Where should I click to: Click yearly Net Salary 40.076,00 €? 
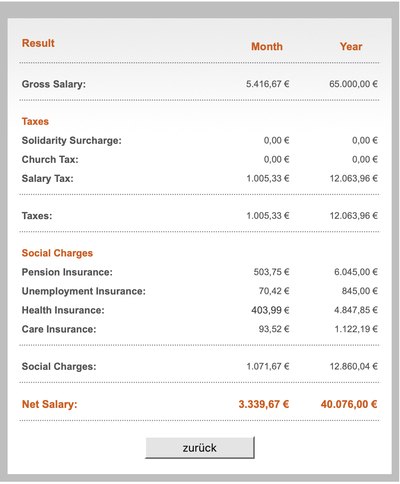click(349, 404)
